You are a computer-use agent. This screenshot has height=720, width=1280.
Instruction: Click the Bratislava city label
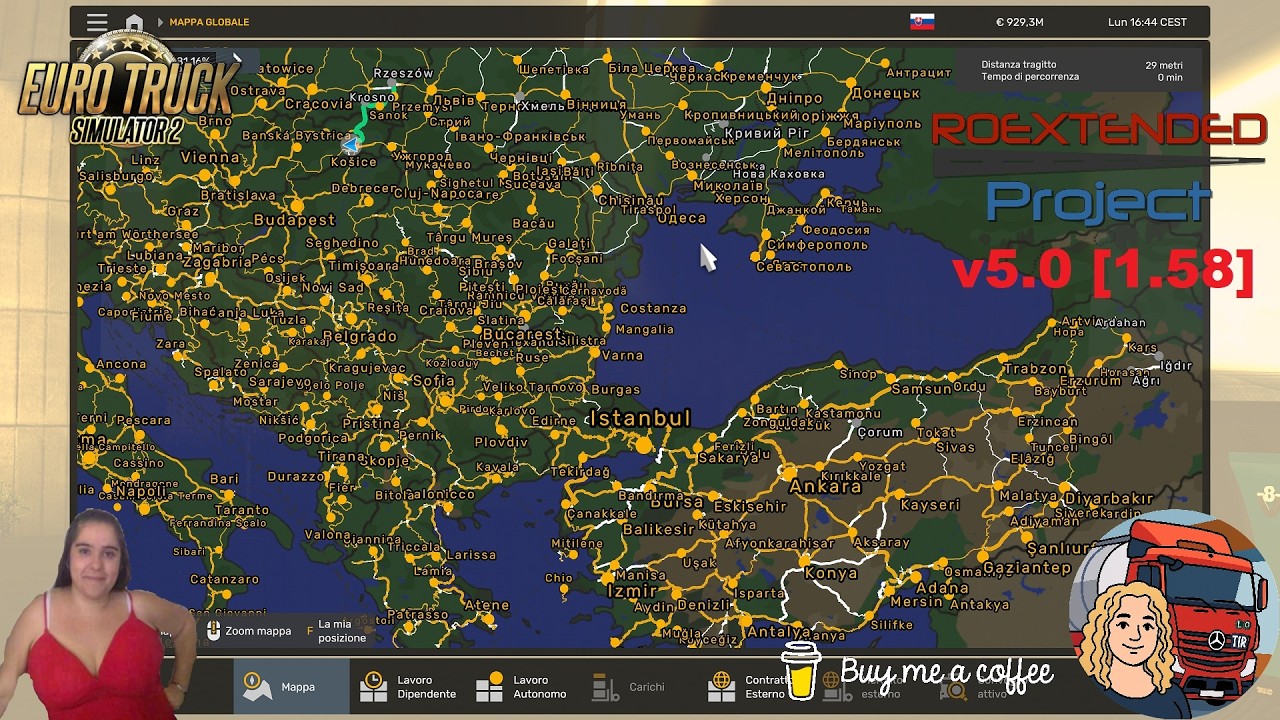coord(238,195)
